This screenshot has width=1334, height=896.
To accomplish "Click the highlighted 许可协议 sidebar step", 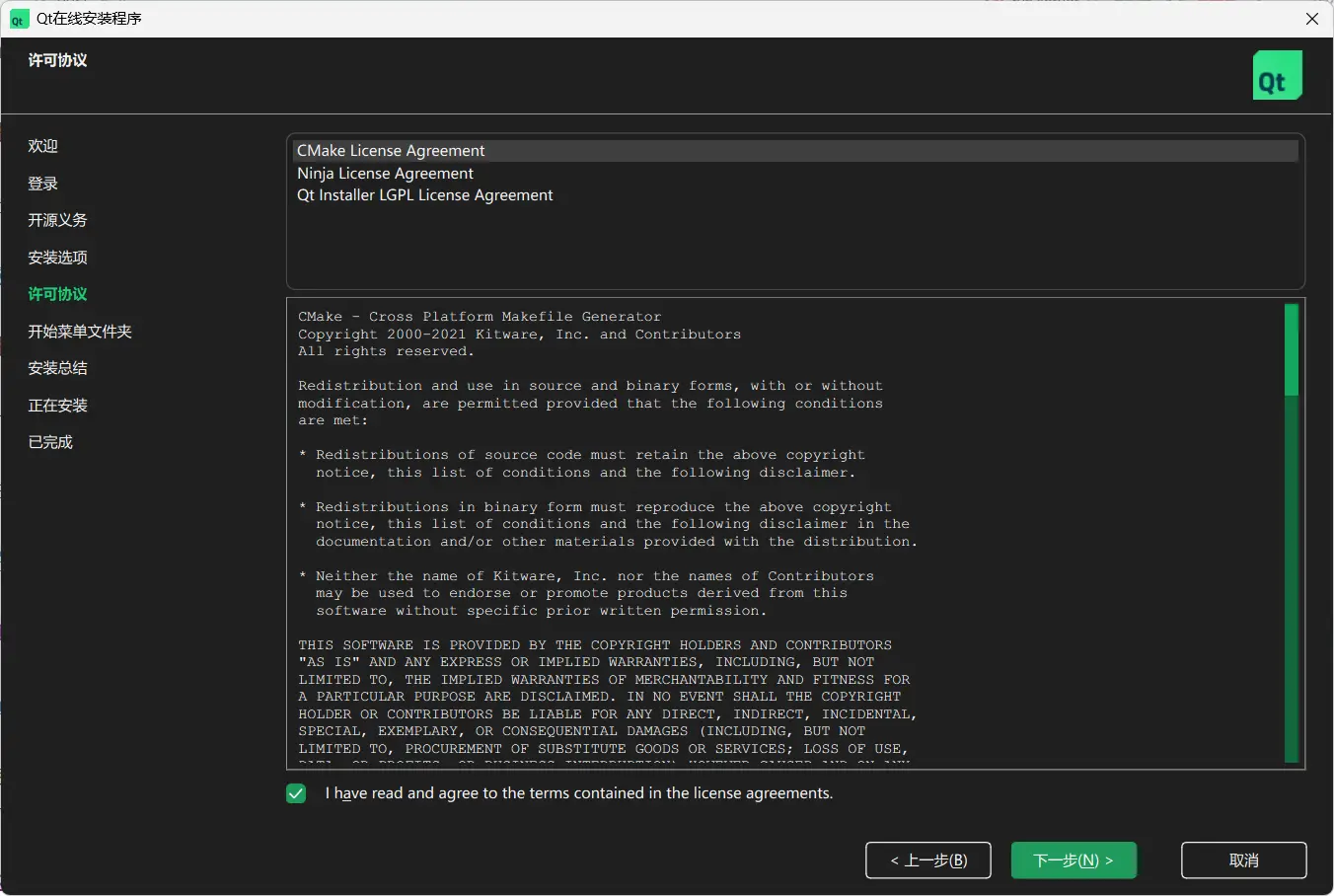I will 58,294.
